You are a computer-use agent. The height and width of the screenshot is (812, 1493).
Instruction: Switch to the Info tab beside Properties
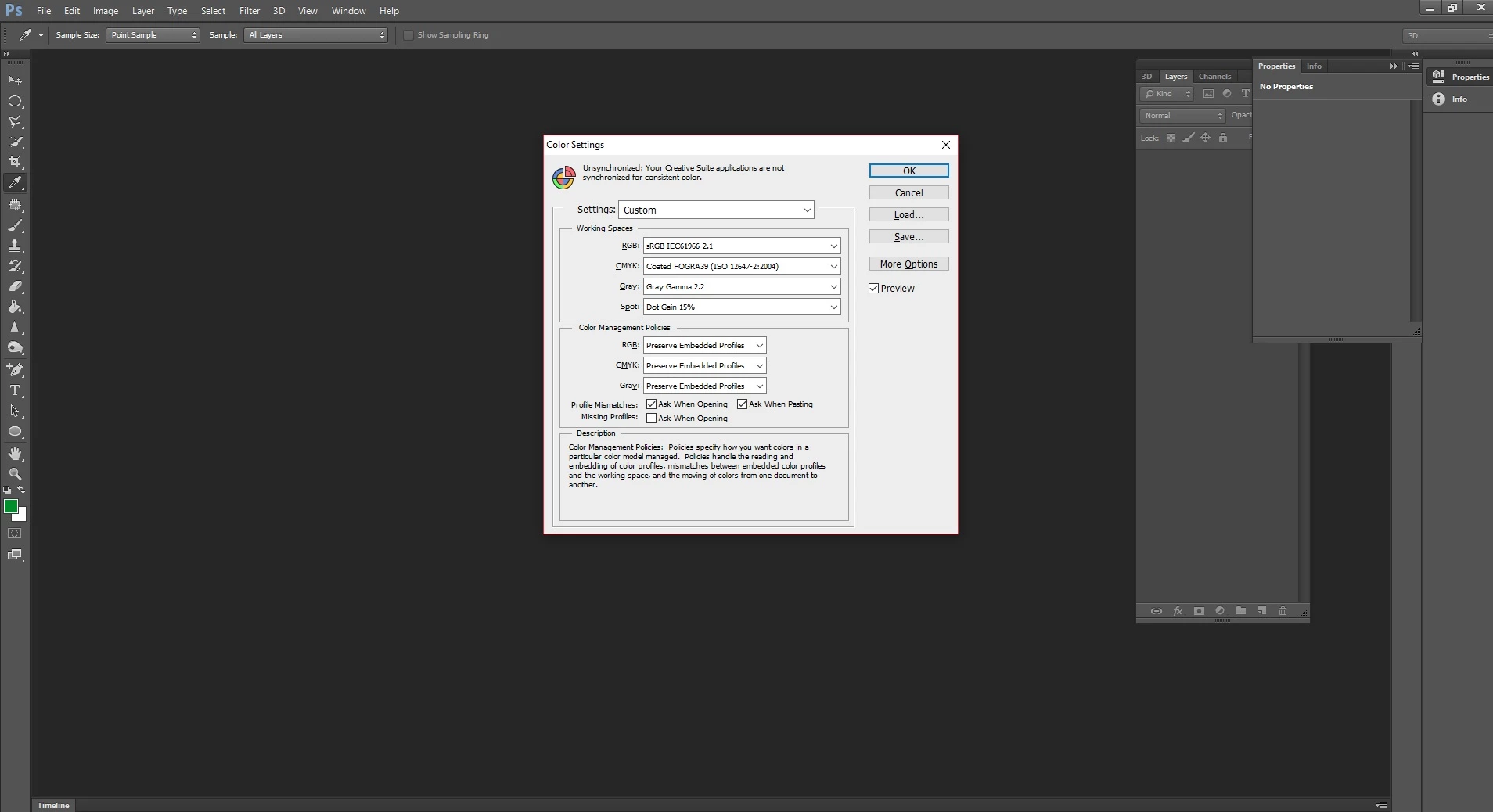click(1314, 66)
